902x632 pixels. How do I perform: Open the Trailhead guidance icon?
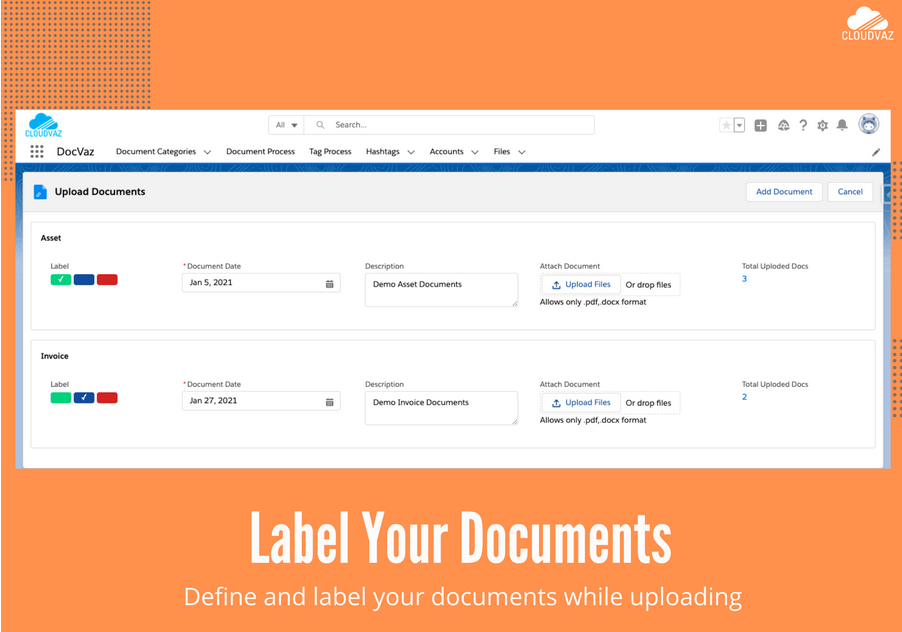click(783, 125)
